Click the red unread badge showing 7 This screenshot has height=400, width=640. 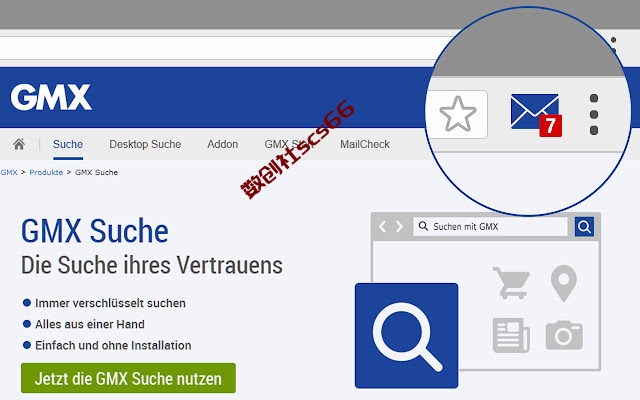550,126
